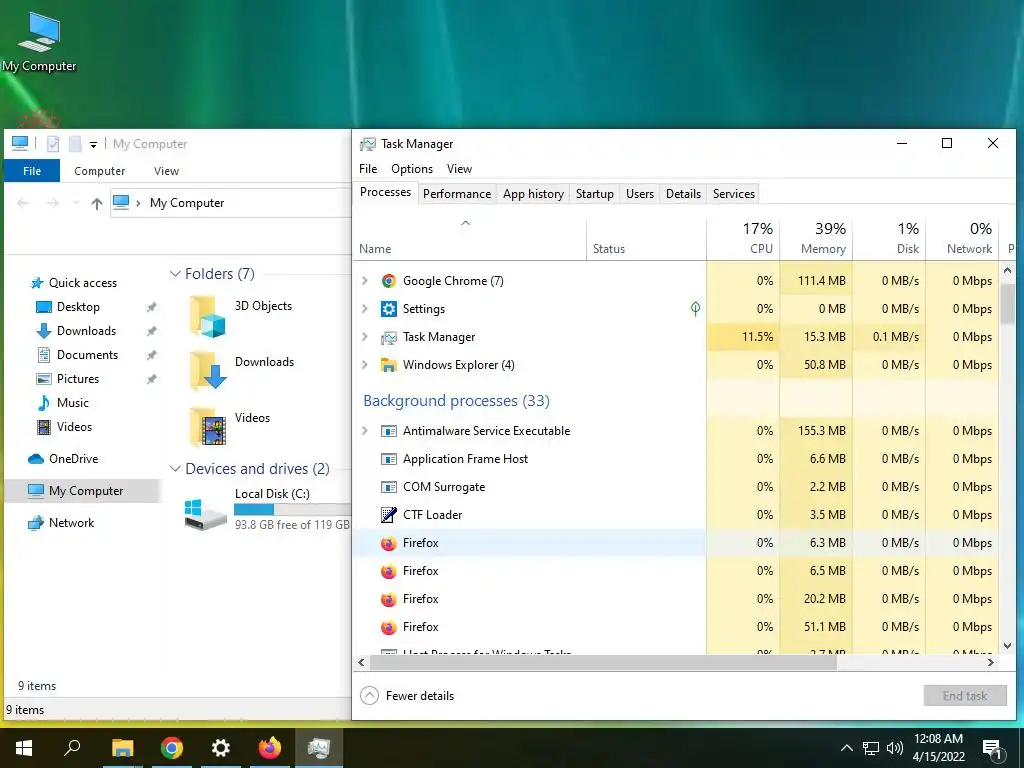1024x768 pixels.
Task: Switch to the Performance tab
Action: [456, 194]
